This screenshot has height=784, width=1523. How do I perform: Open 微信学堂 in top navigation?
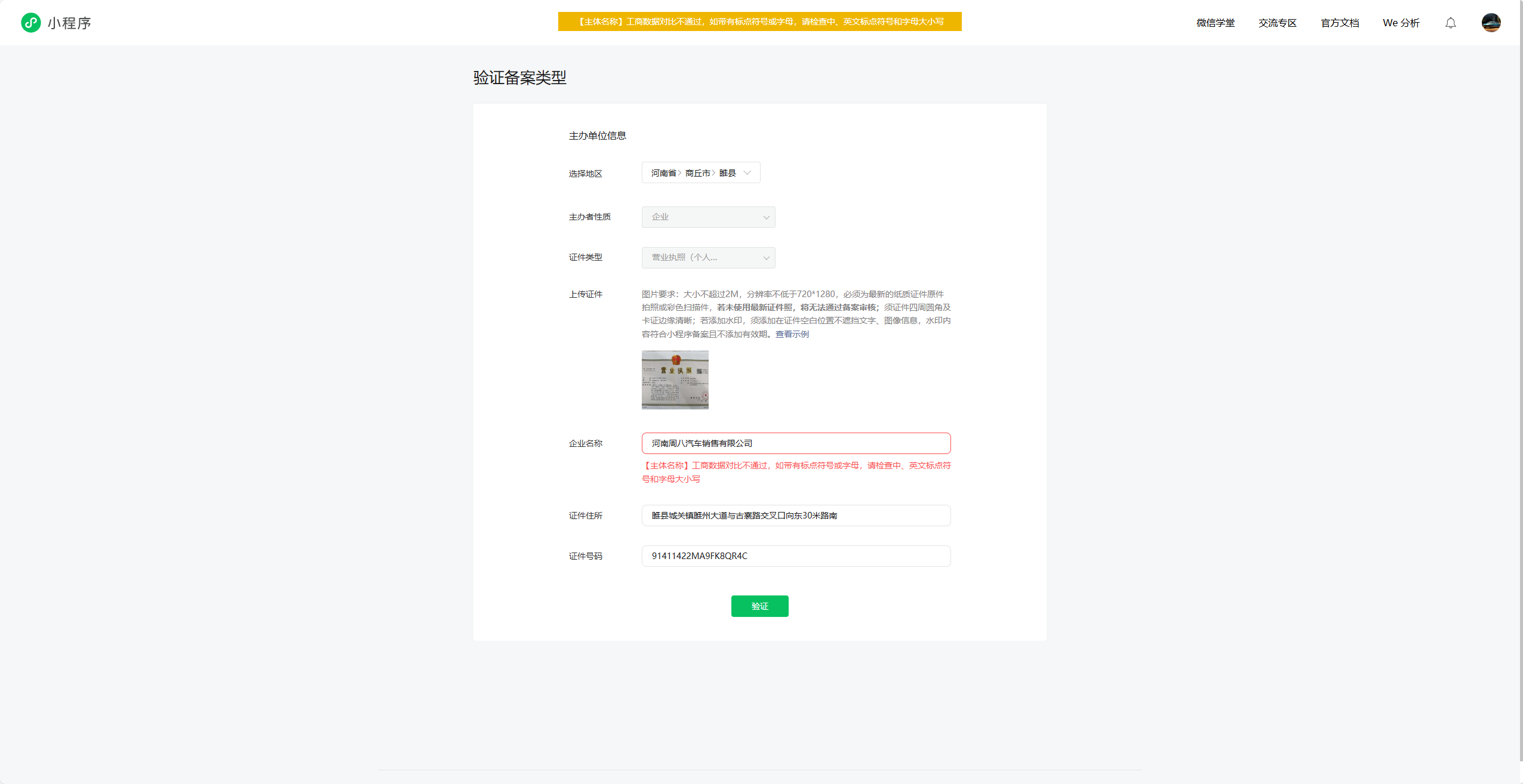[1215, 23]
